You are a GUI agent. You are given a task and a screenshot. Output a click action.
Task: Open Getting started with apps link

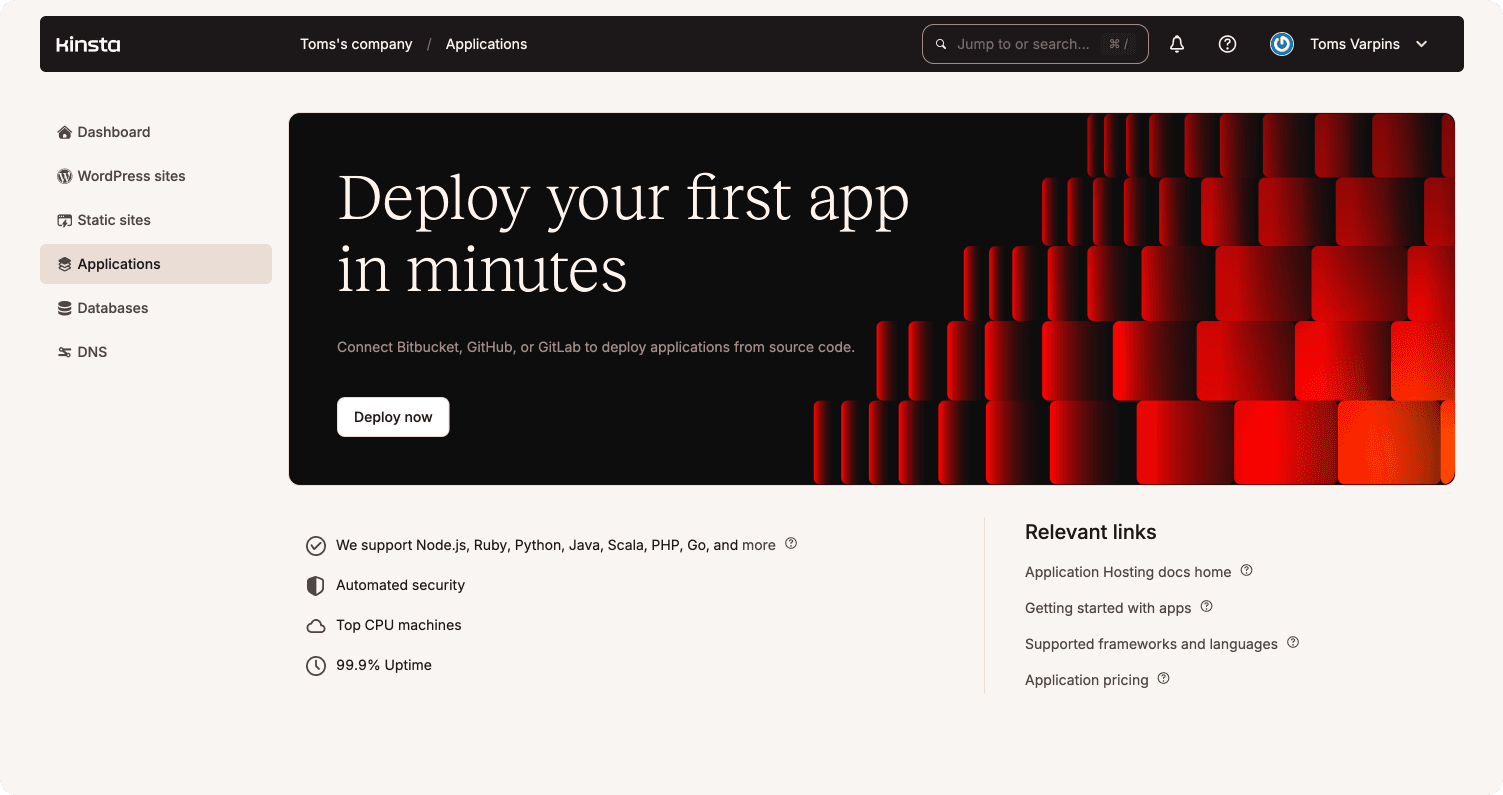pos(1108,608)
